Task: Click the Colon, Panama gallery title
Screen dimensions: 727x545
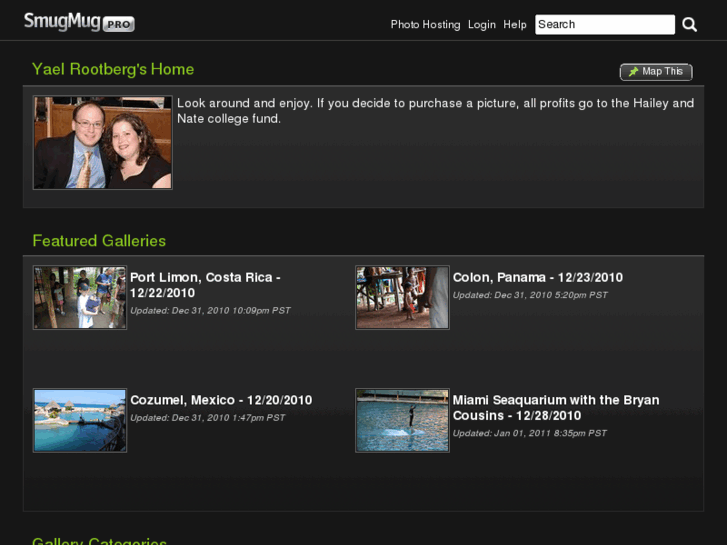Action: click(x=537, y=278)
